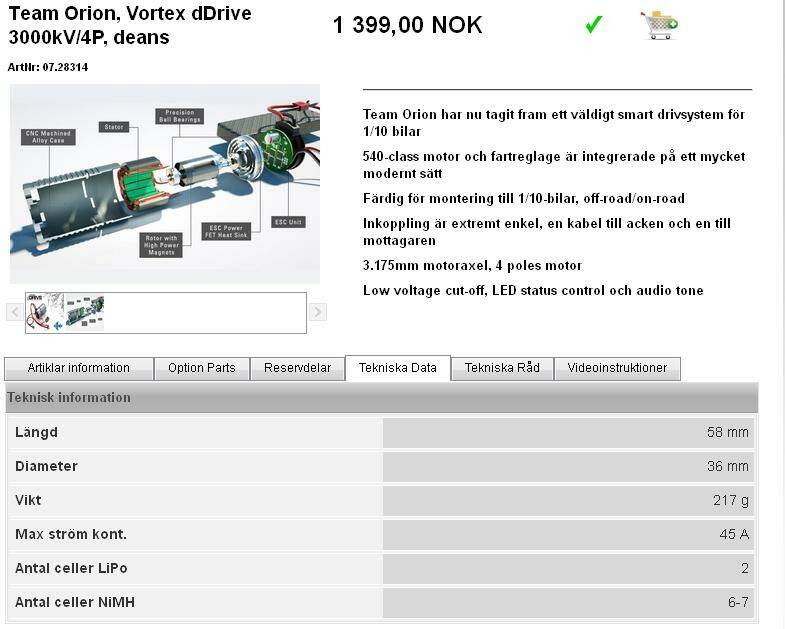The width and height of the screenshot is (785, 629).
Task: Click the first description line about smart drivsystem
Action: [x=554, y=123]
